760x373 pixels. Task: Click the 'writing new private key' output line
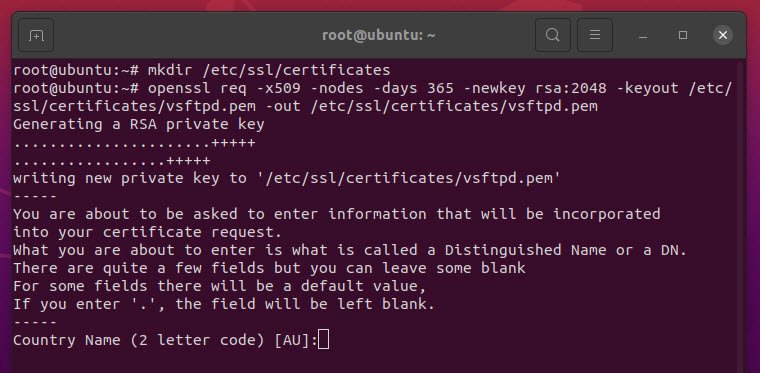(x=287, y=178)
